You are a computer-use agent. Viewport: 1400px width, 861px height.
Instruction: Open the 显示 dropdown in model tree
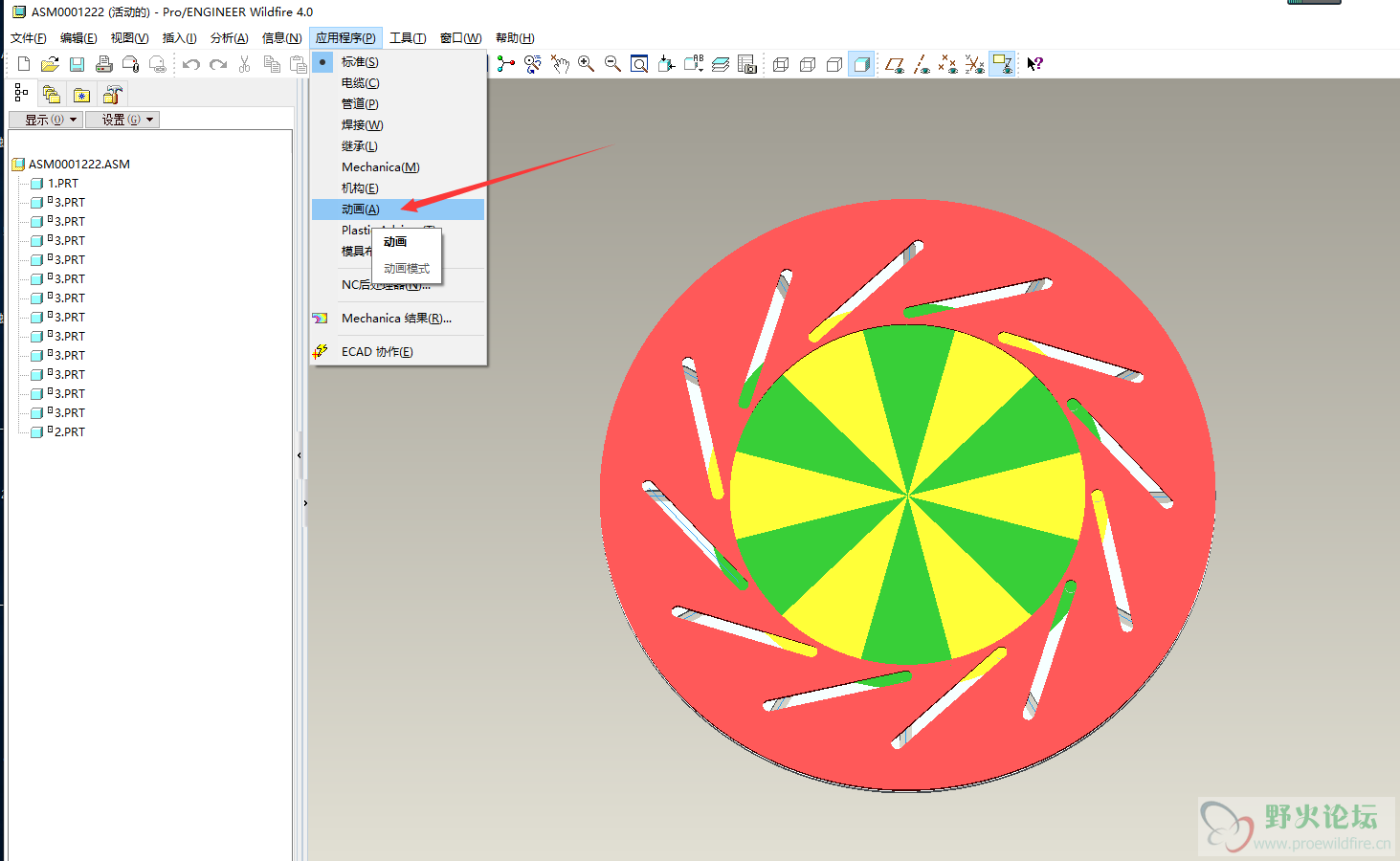[45, 120]
